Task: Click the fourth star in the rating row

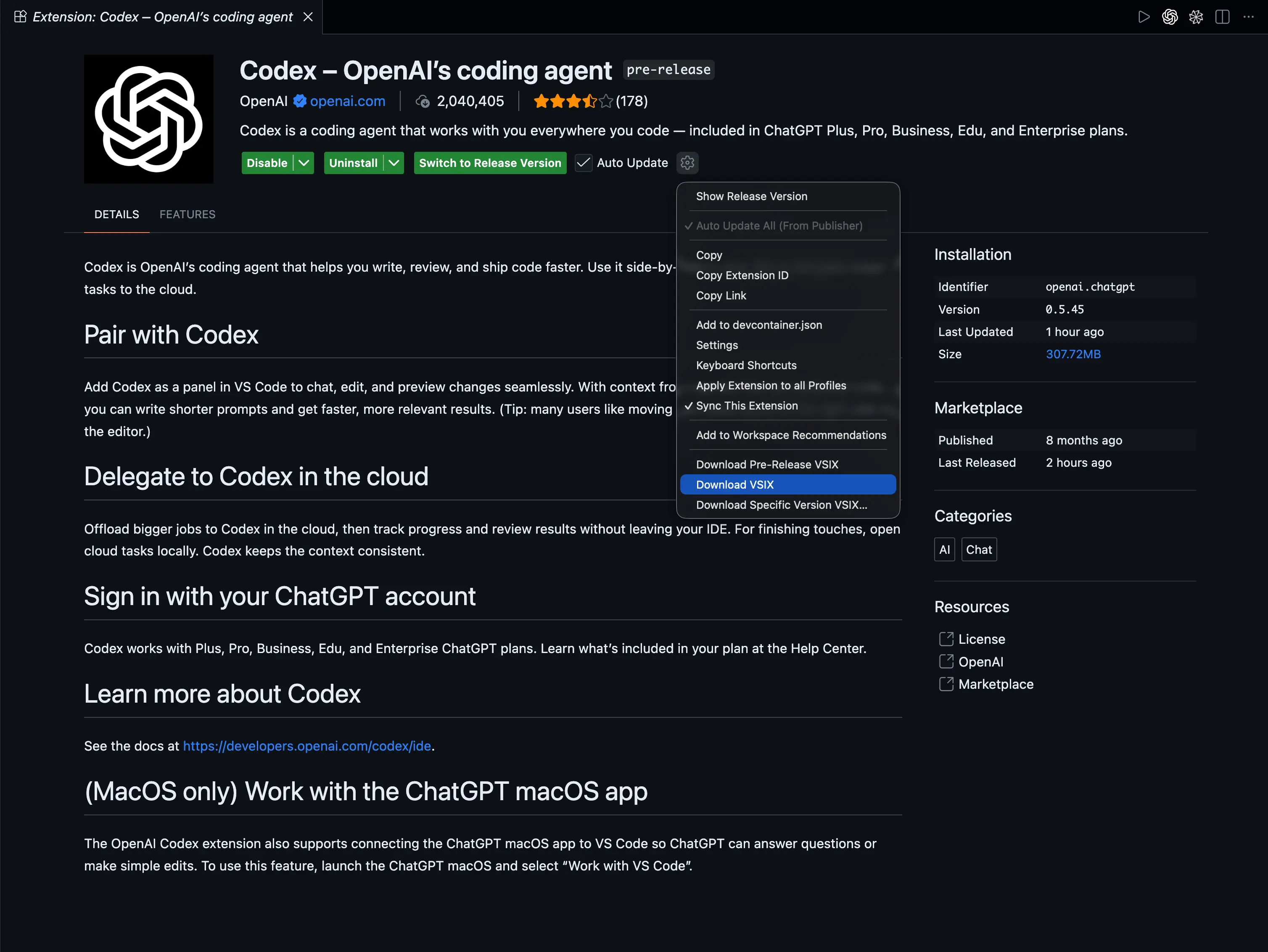Action: [x=589, y=101]
